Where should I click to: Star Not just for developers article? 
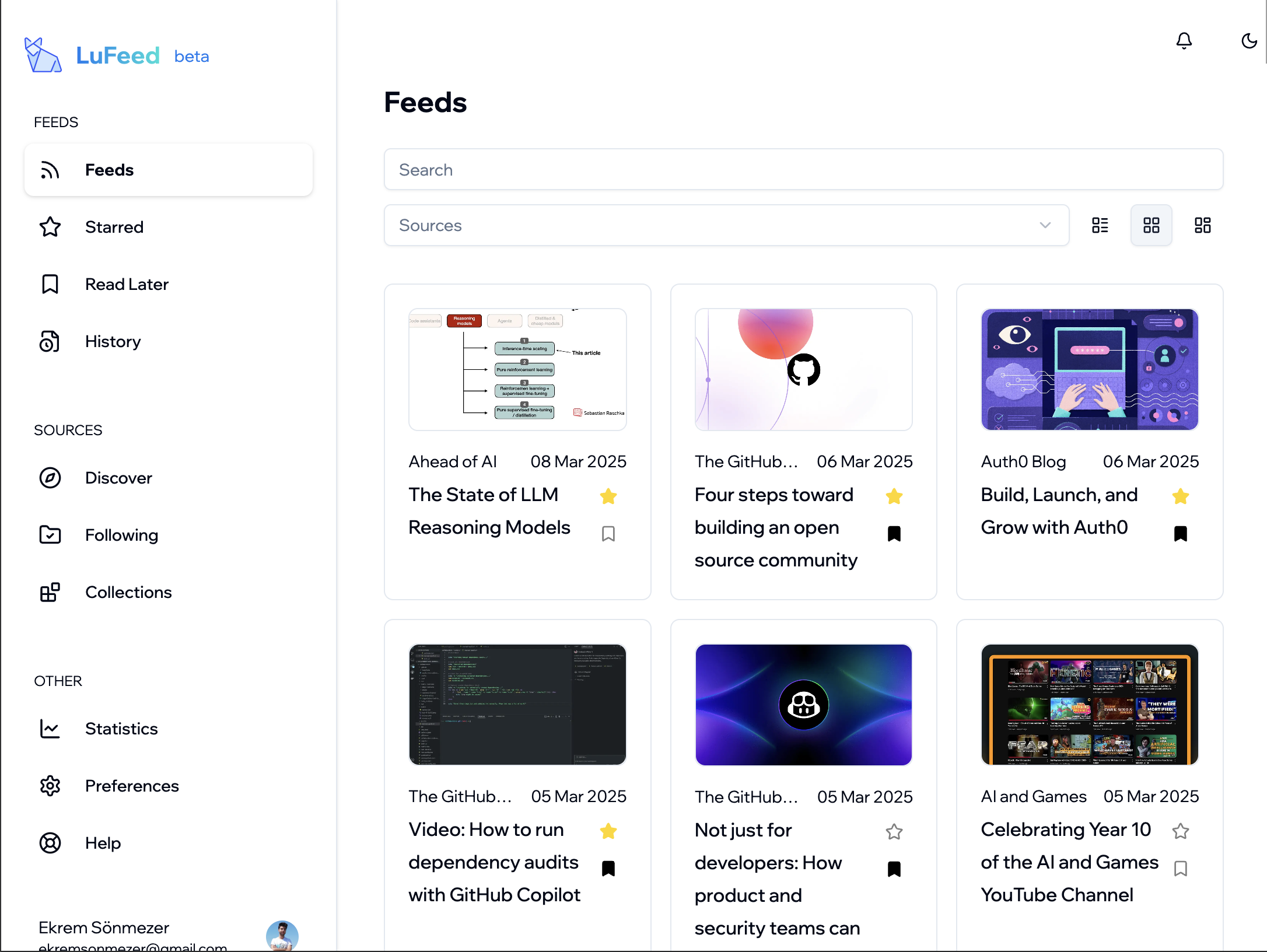pos(894,831)
